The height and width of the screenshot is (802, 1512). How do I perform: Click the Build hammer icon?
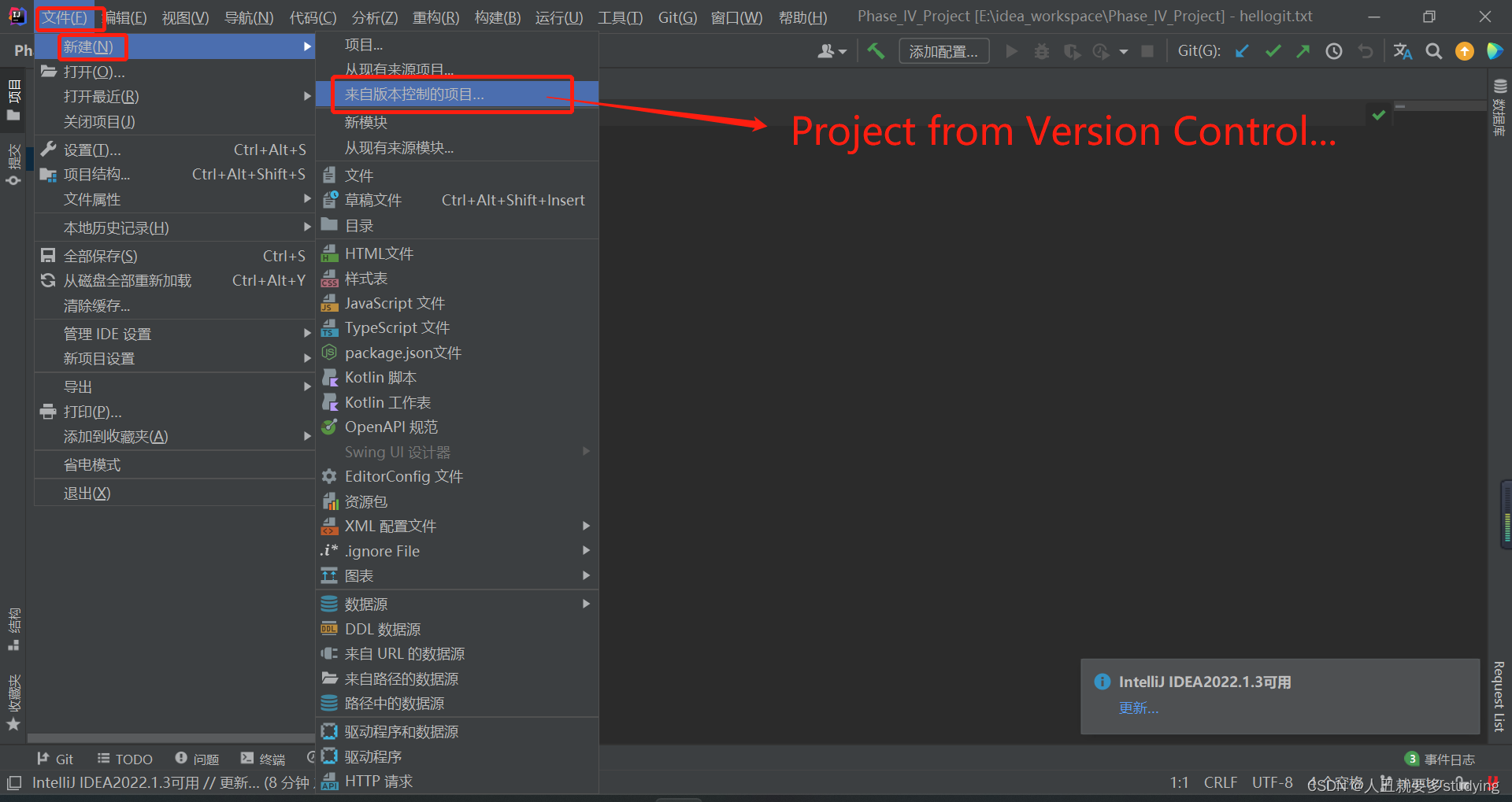(x=876, y=51)
